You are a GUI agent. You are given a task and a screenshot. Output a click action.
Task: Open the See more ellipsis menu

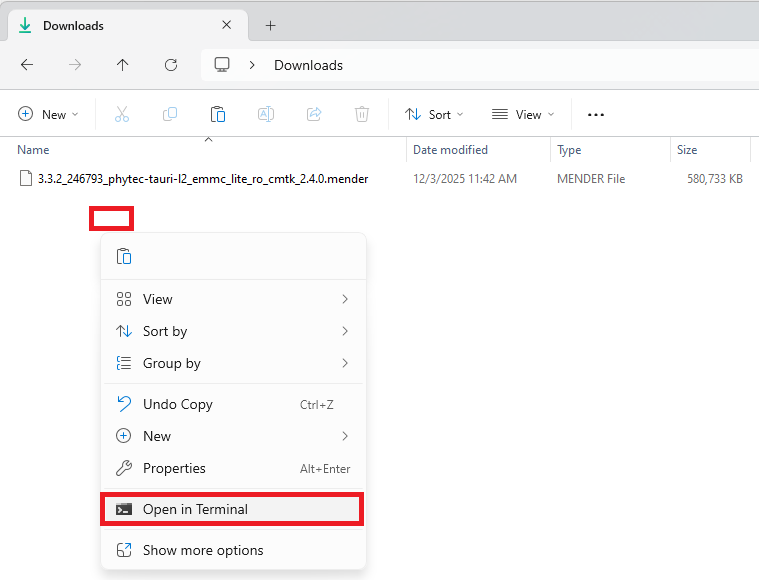coord(596,115)
